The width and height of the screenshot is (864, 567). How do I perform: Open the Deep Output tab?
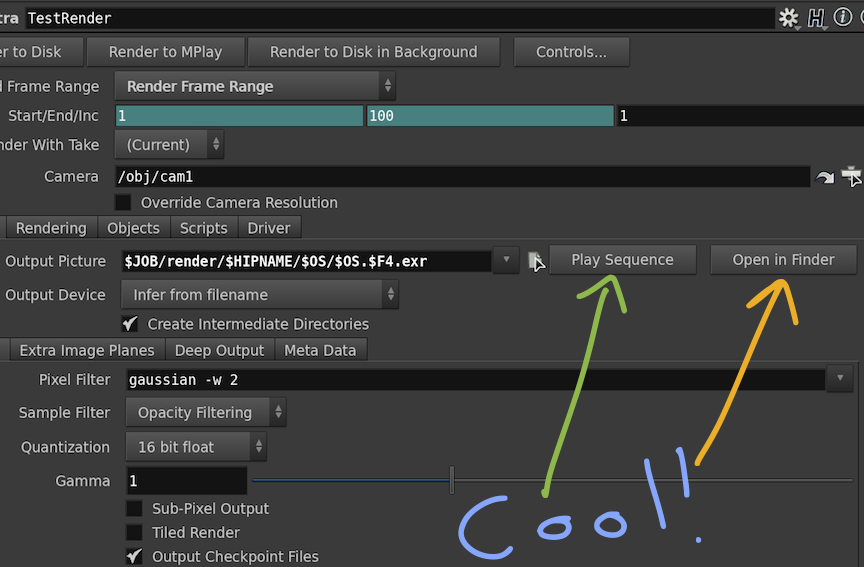click(x=219, y=350)
